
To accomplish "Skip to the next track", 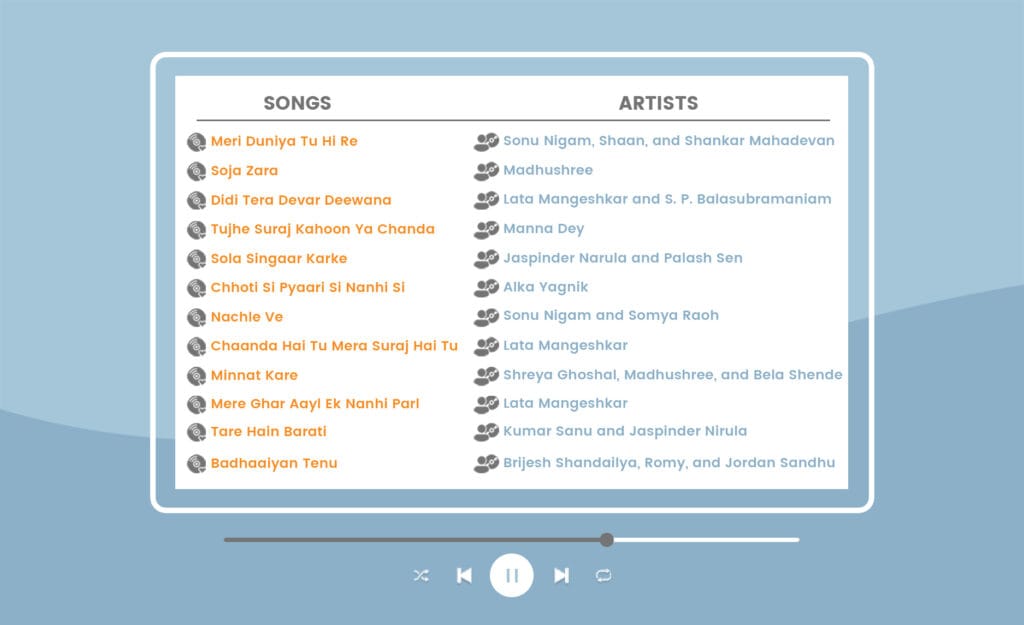I will click(561, 575).
